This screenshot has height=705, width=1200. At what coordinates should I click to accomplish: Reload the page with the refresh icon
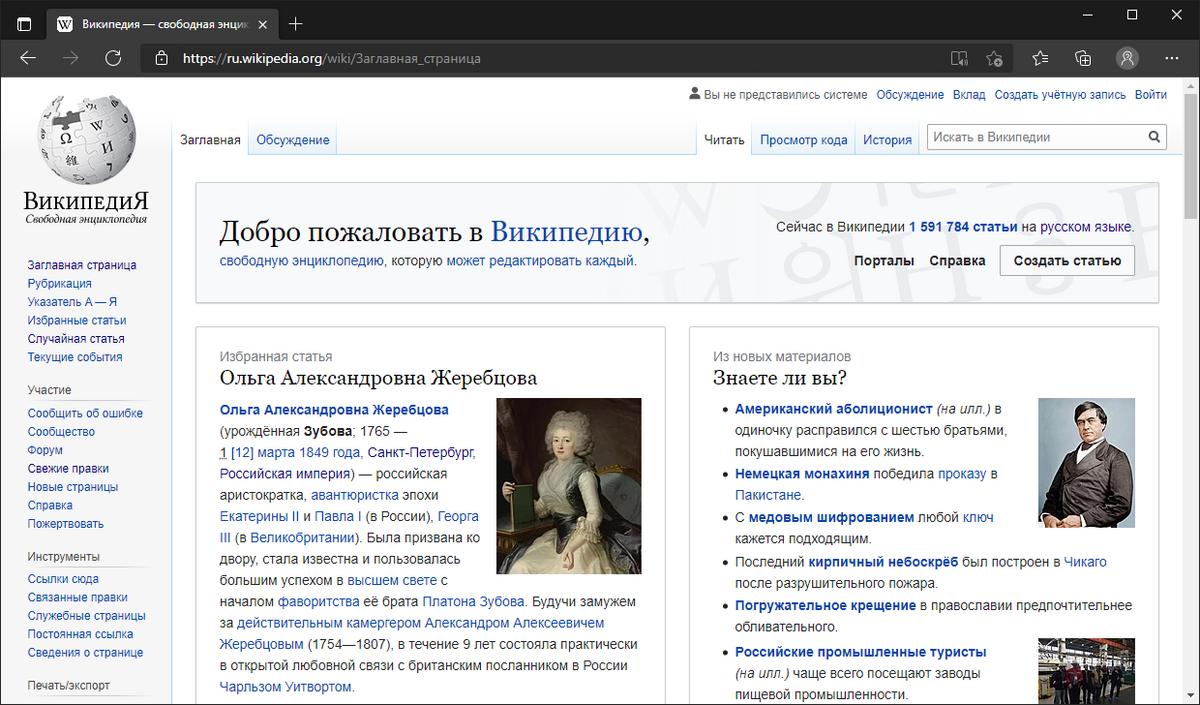coord(113,58)
